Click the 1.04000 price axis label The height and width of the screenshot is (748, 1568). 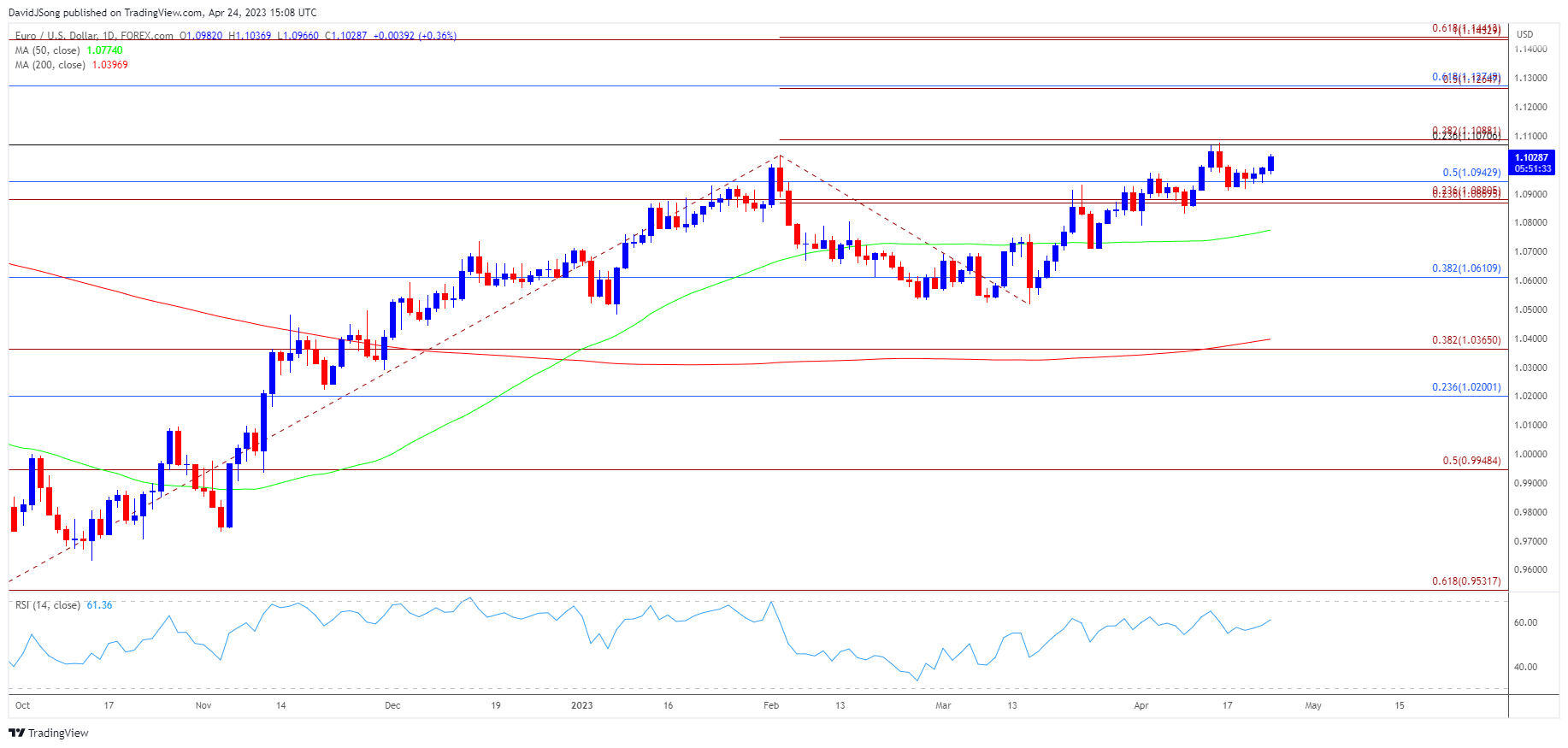tap(1530, 339)
